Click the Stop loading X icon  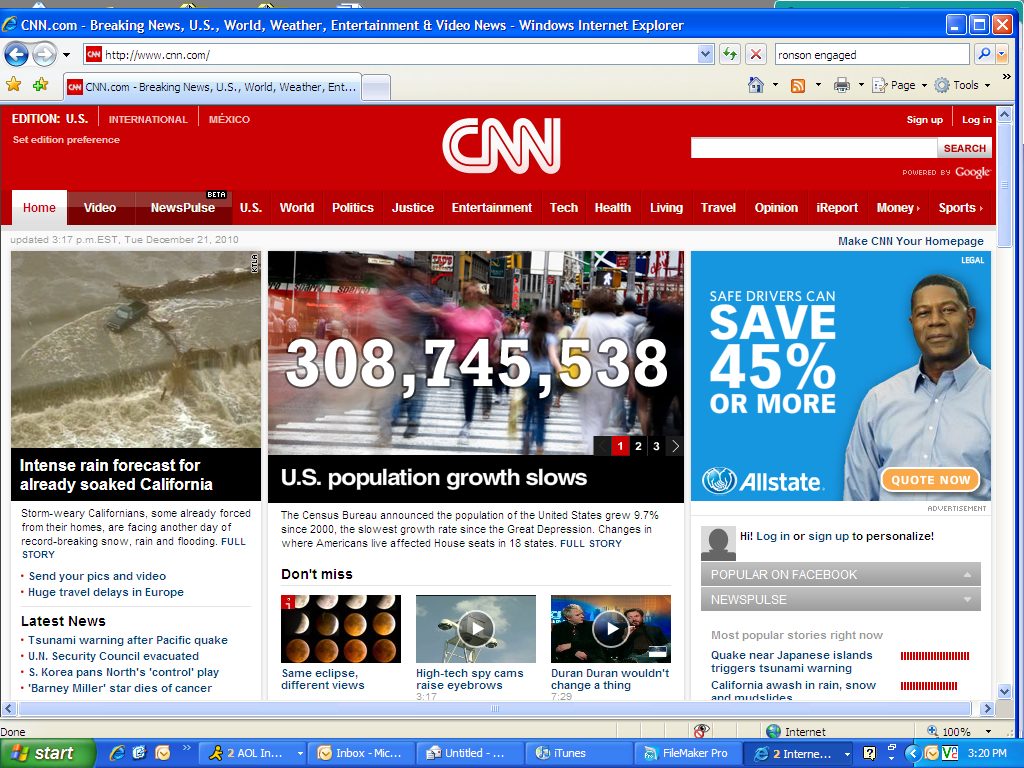click(x=756, y=54)
